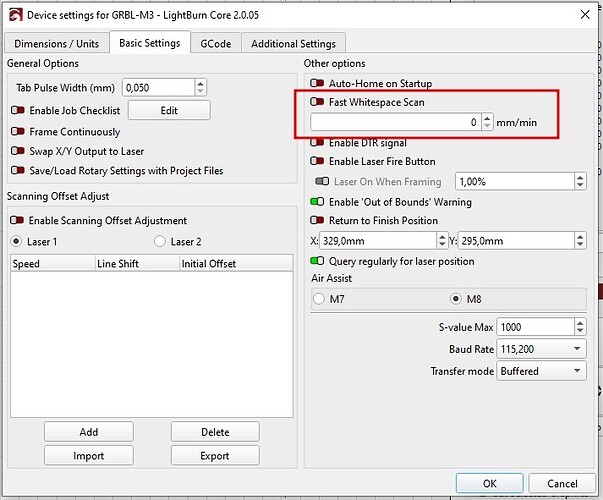The height and width of the screenshot is (500, 603).
Task: Toggle Enable DTR signal switch
Action: [317, 143]
